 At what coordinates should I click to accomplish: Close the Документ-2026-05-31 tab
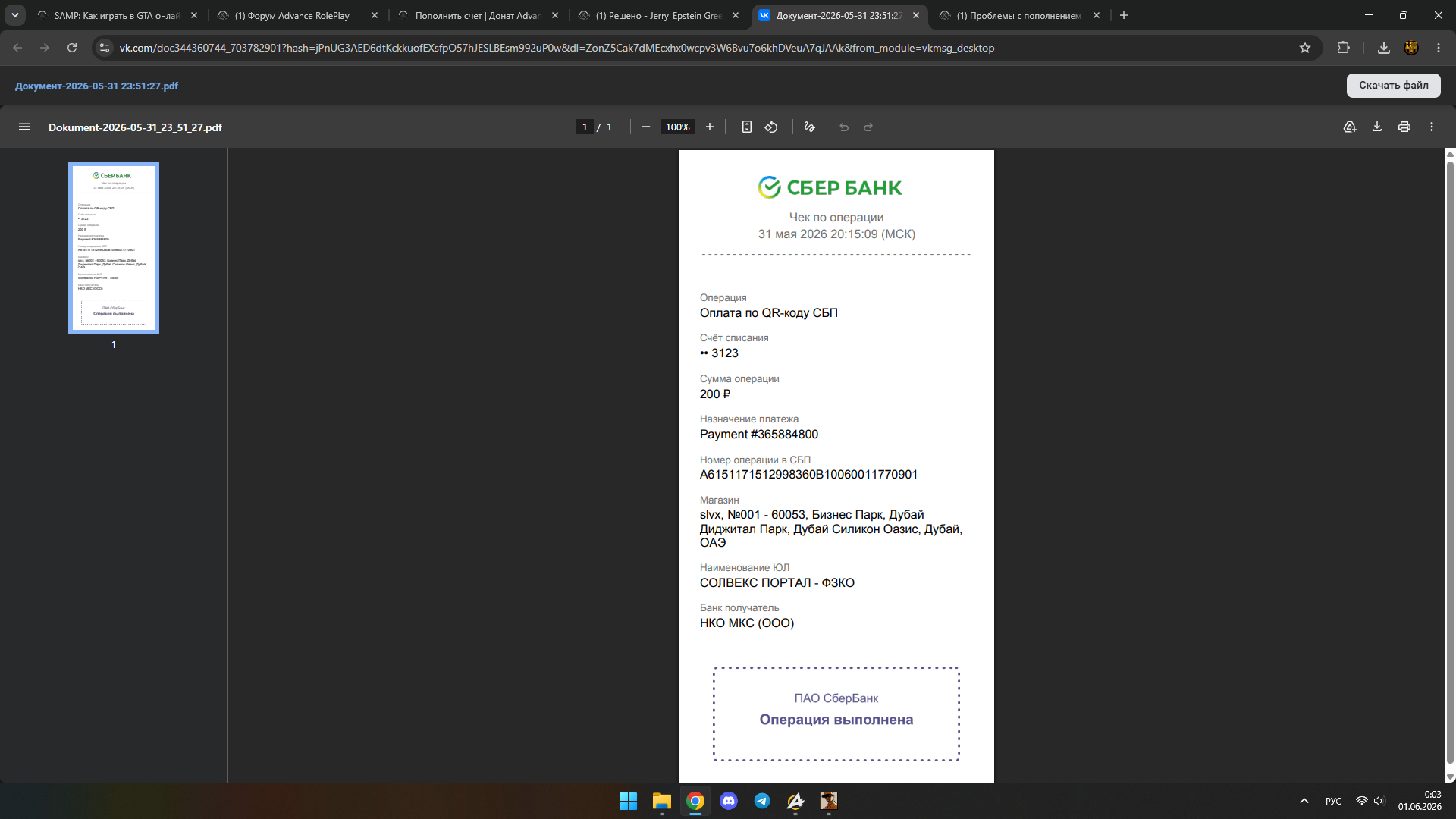[x=916, y=15]
